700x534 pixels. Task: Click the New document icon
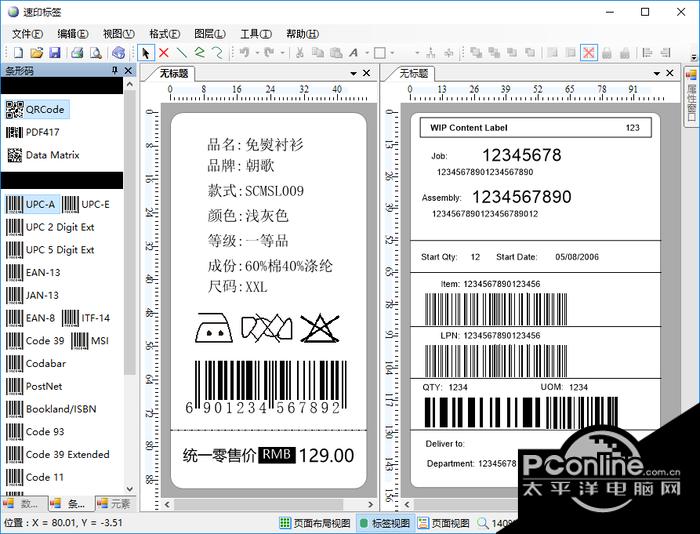pos(18,53)
